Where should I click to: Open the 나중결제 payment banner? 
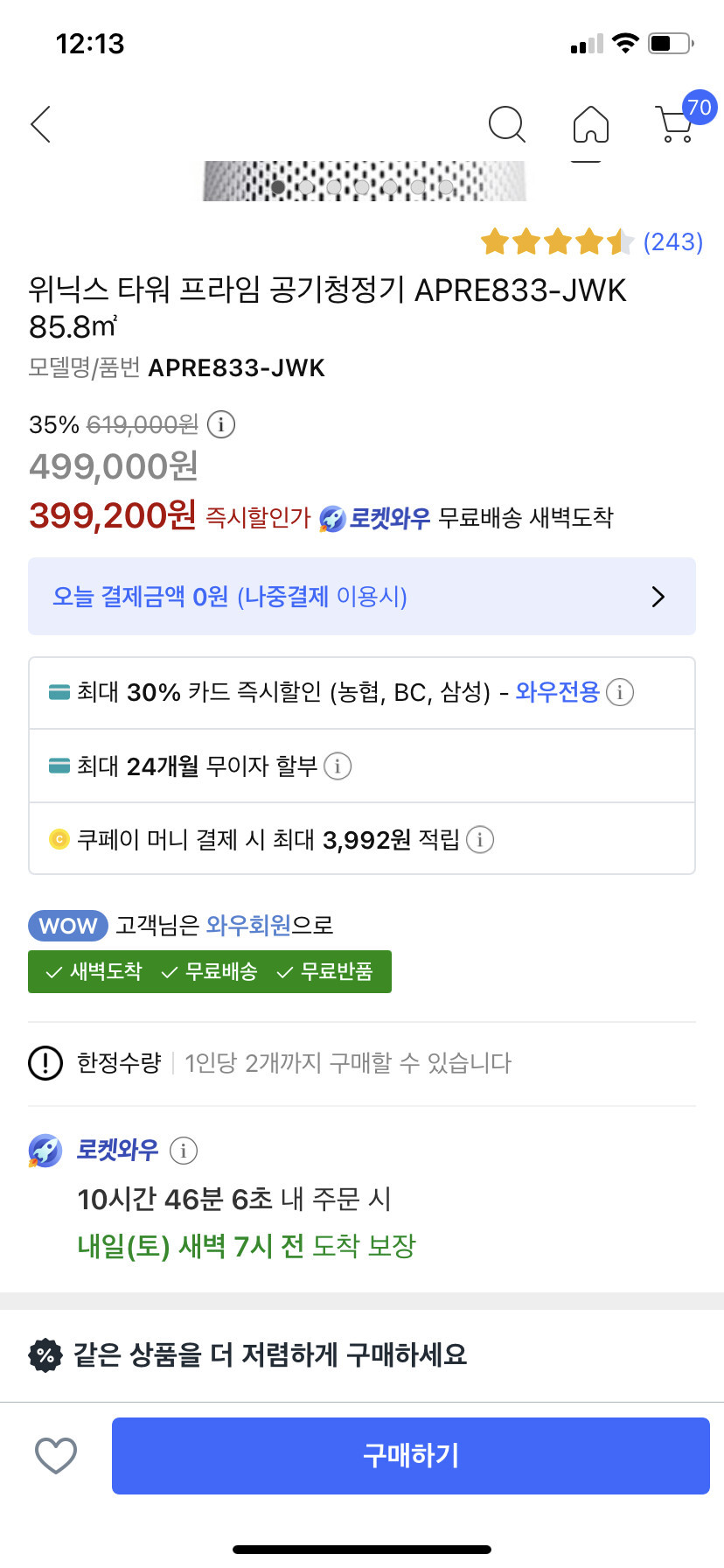[x=362, y=597]
